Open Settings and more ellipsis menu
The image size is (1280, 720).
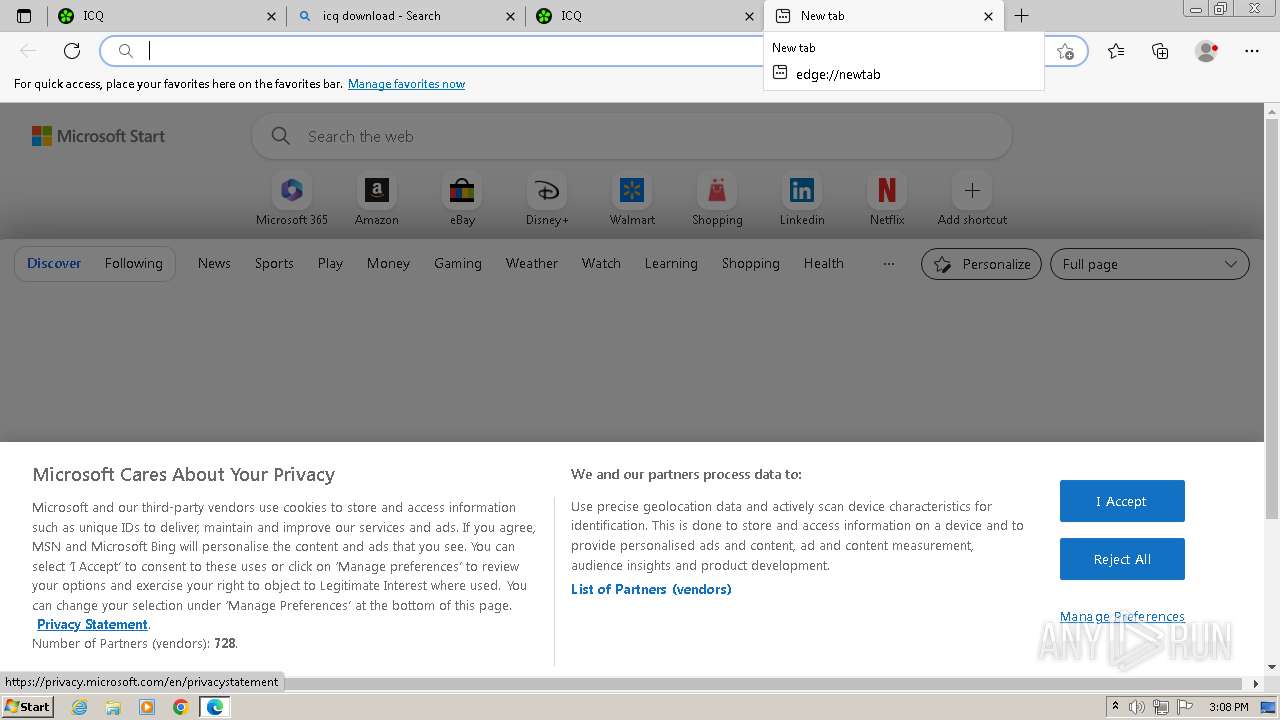(1252, 51)
